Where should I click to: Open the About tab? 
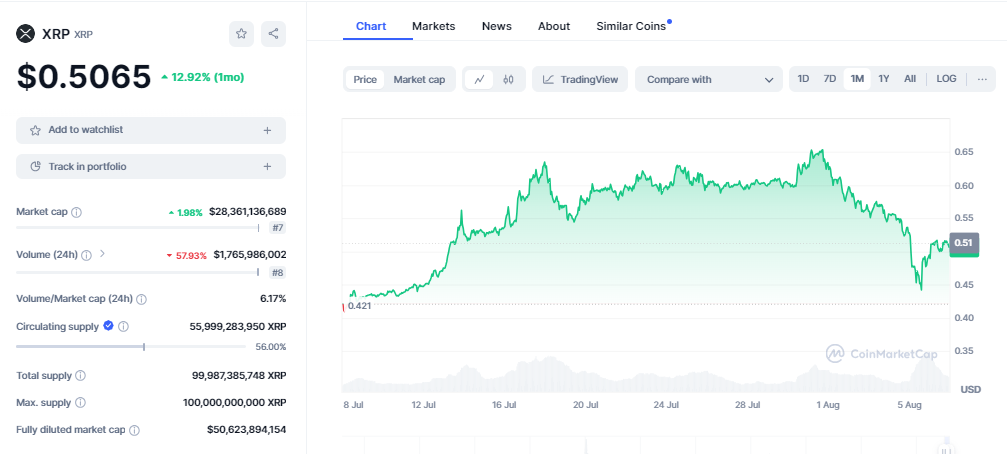(x=554, y=26)
